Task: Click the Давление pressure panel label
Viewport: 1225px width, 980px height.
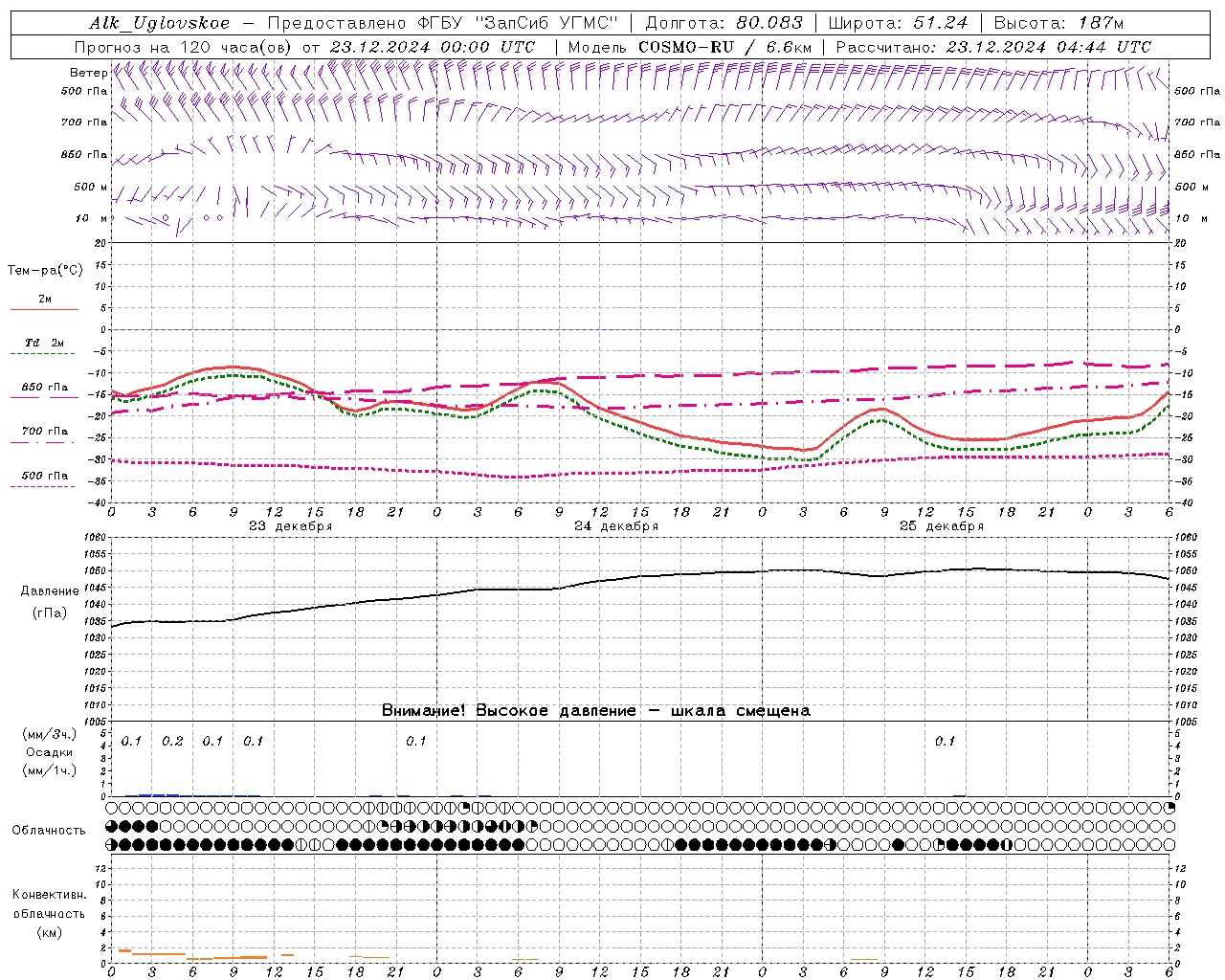Action: pos(50,591)
